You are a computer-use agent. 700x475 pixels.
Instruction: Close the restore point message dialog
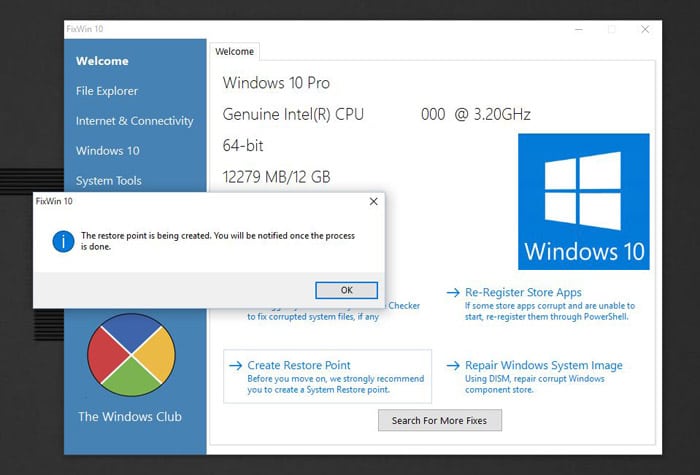(374, 201)
